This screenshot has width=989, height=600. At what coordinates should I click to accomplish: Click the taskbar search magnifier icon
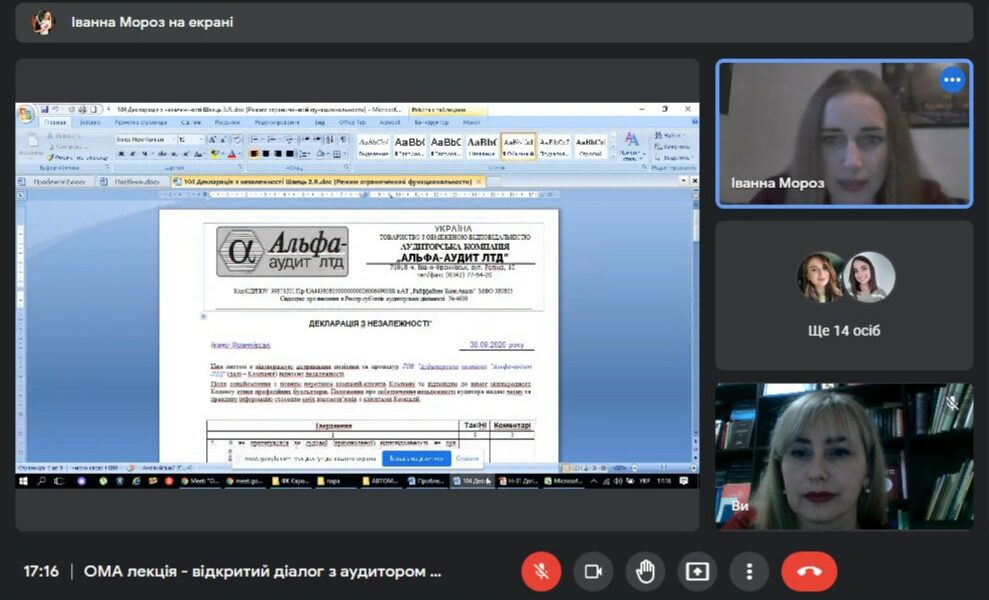[x=41, y=481]
